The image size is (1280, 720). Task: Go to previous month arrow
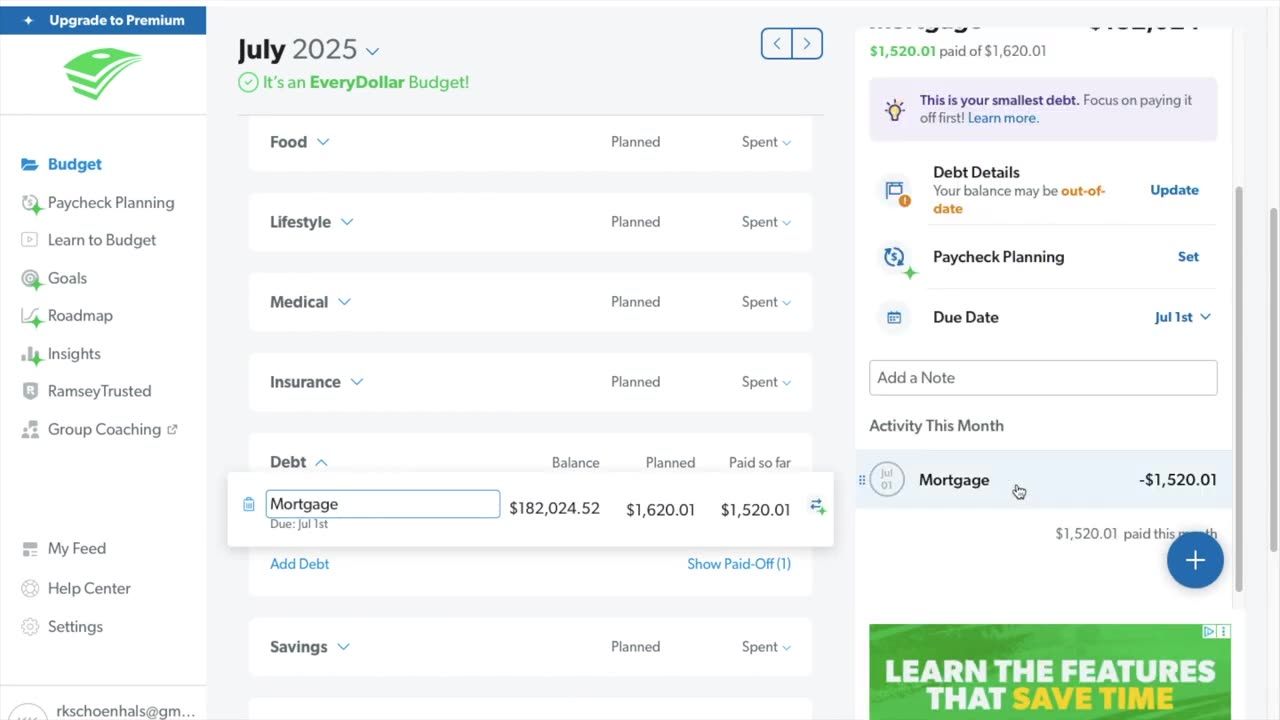coord(777,43)
